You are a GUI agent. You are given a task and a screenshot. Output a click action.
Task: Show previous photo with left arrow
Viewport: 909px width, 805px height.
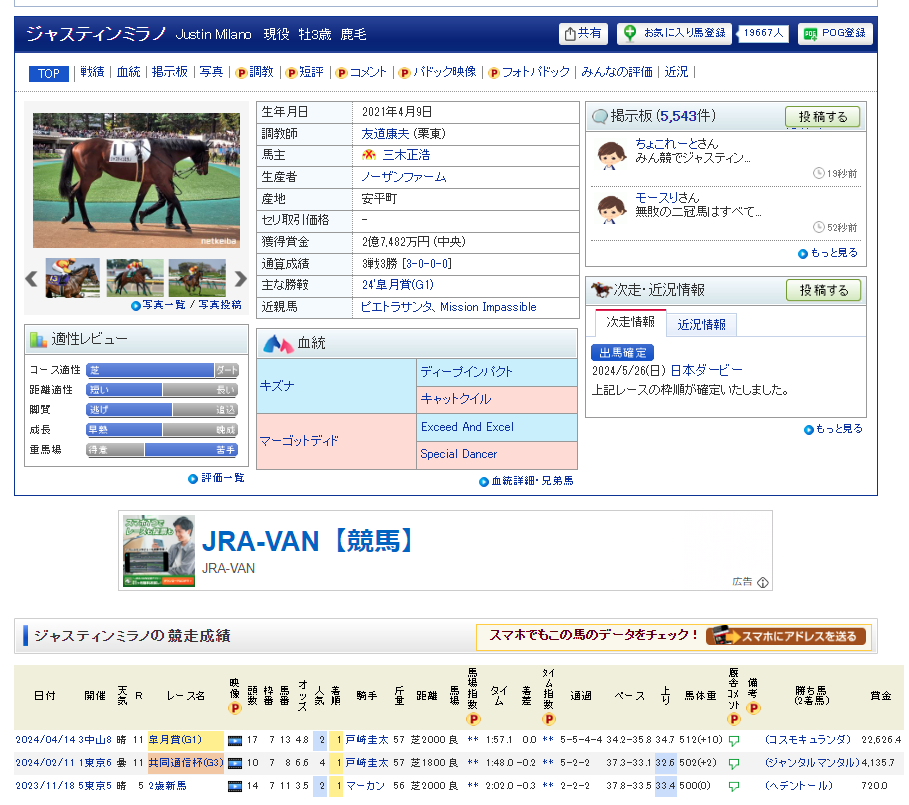pos(31,279)
